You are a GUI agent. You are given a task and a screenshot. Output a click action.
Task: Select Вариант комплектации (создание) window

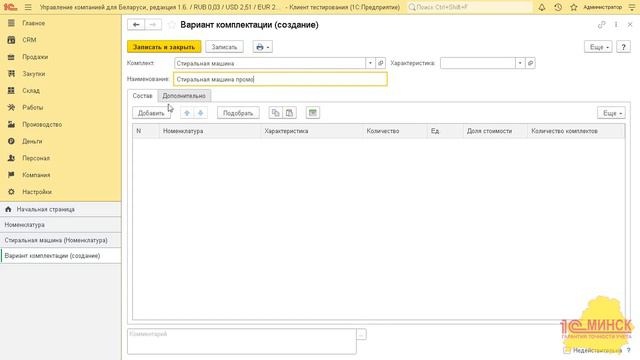[x=60, y=256]
